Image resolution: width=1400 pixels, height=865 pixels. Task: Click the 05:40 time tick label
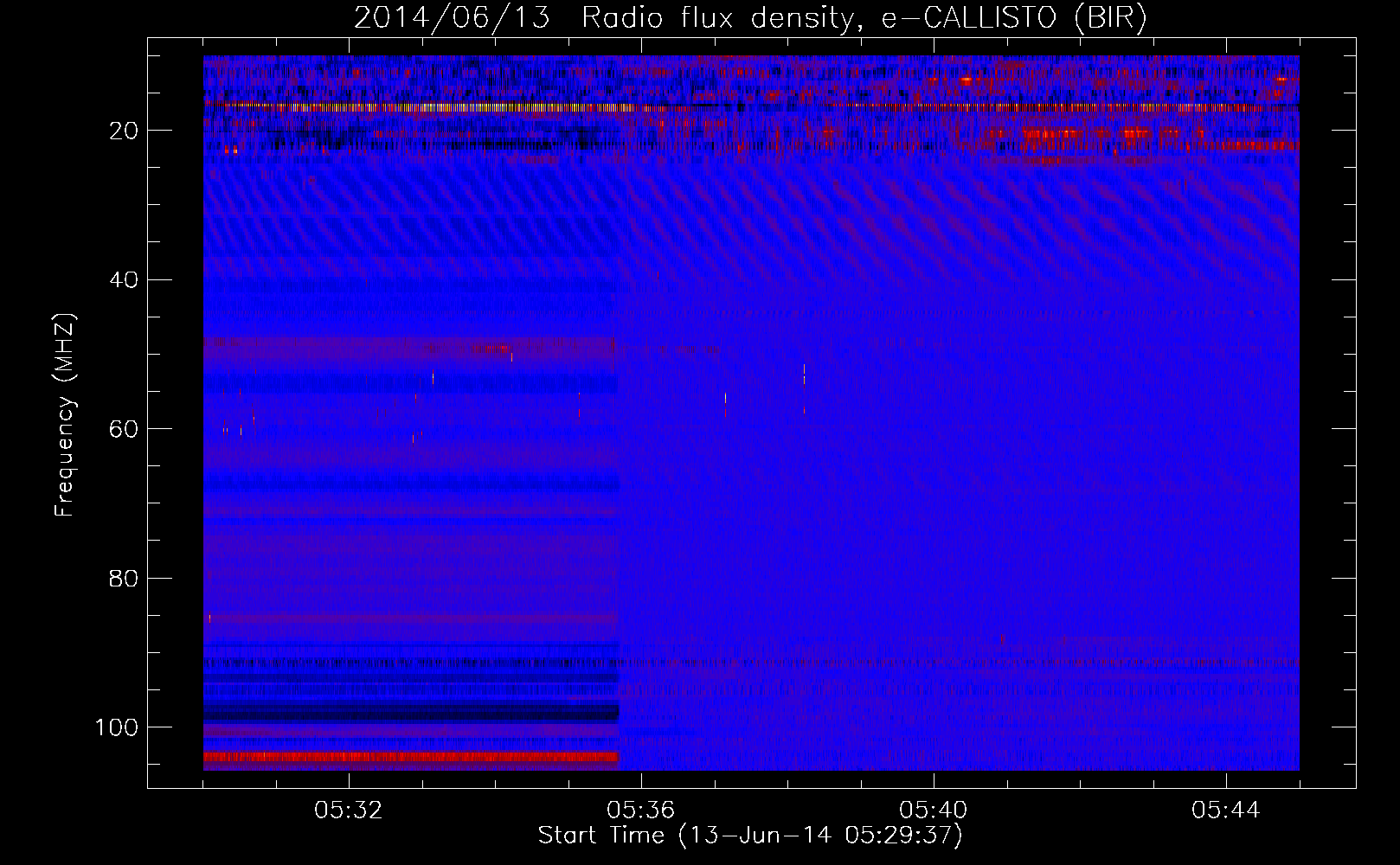click(934, 811)
